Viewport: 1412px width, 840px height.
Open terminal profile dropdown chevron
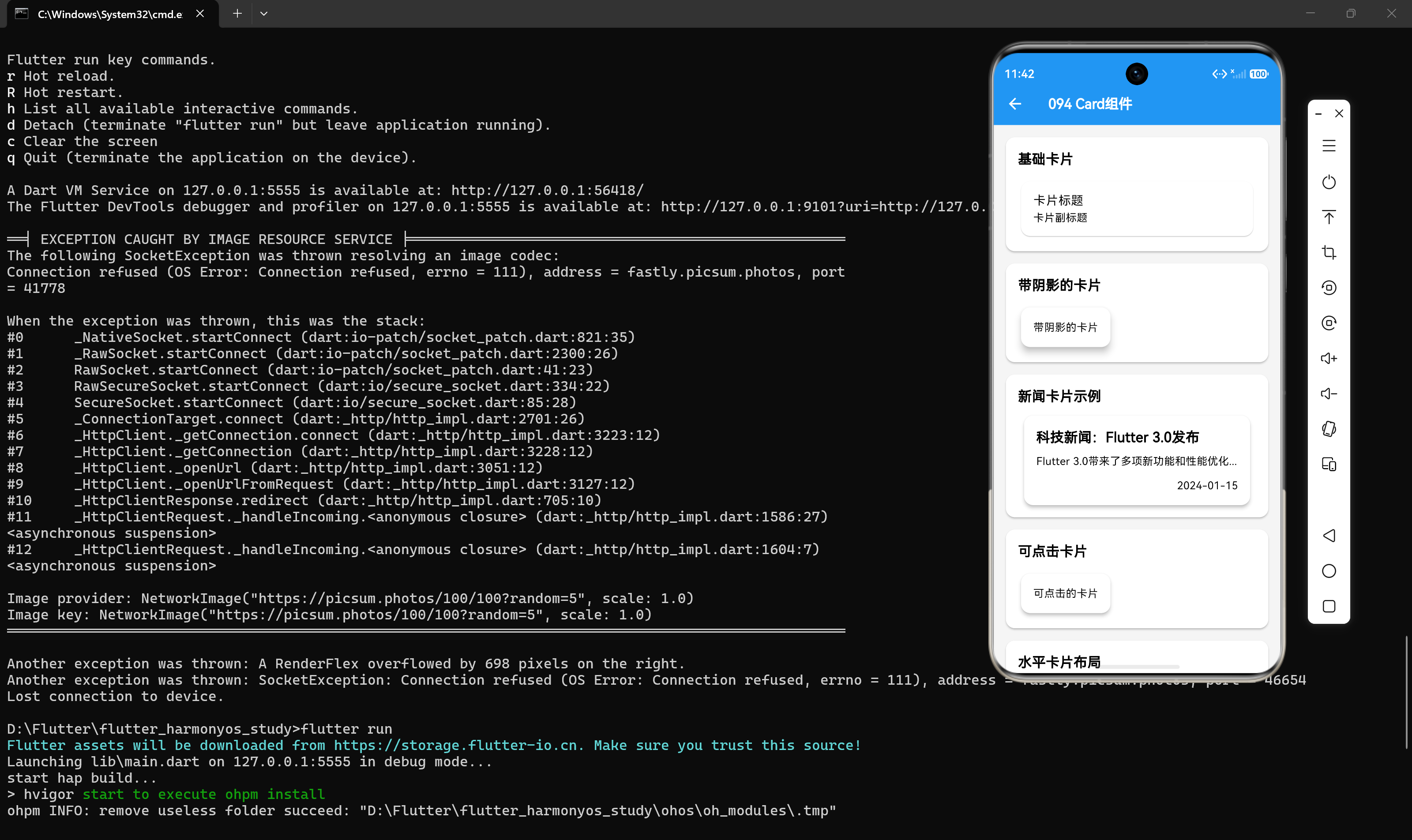pos(264,14)
